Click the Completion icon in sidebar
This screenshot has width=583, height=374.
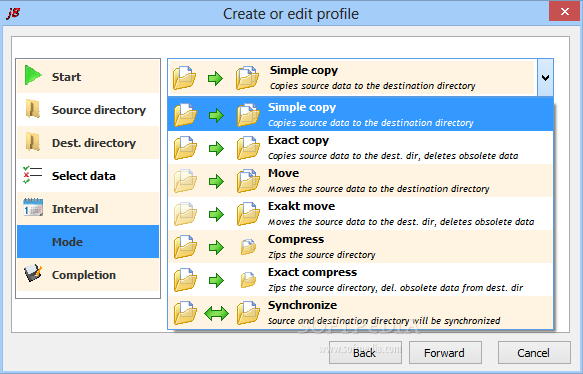pos(33,274)
